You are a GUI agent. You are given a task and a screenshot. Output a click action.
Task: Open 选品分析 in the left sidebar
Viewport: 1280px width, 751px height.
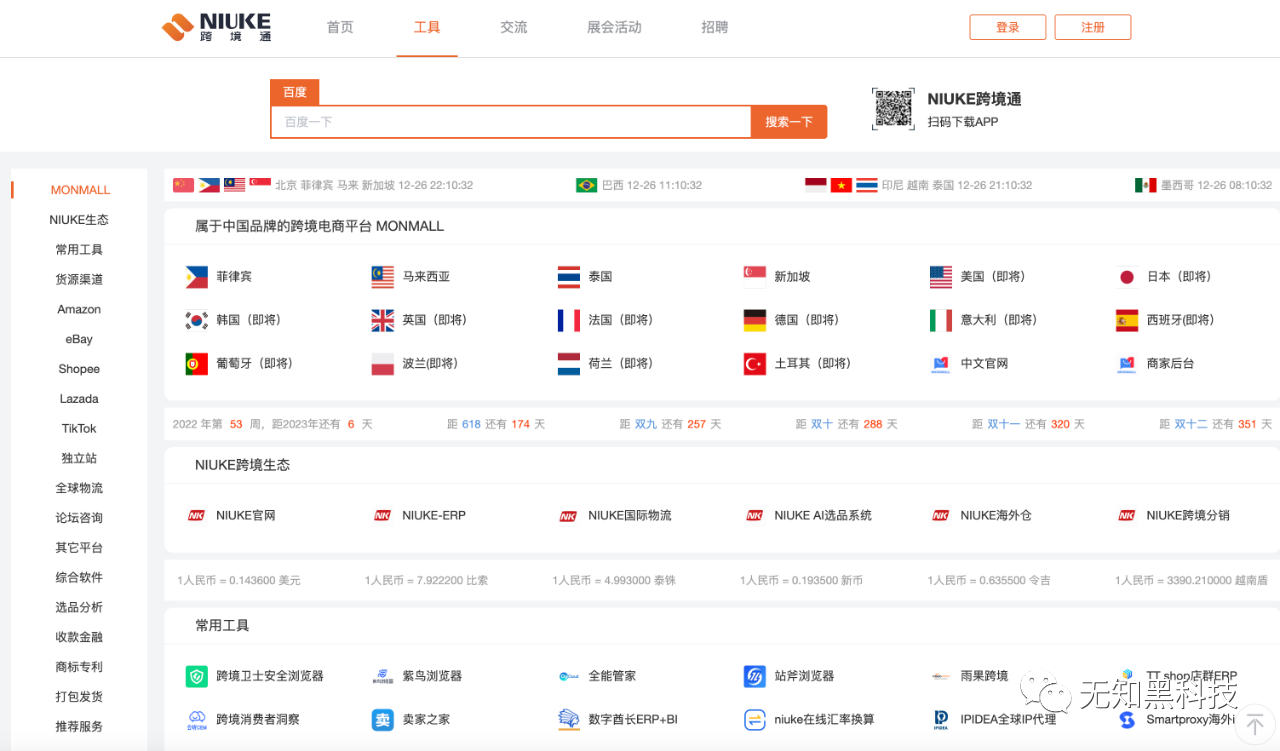(x=79, y=607)
